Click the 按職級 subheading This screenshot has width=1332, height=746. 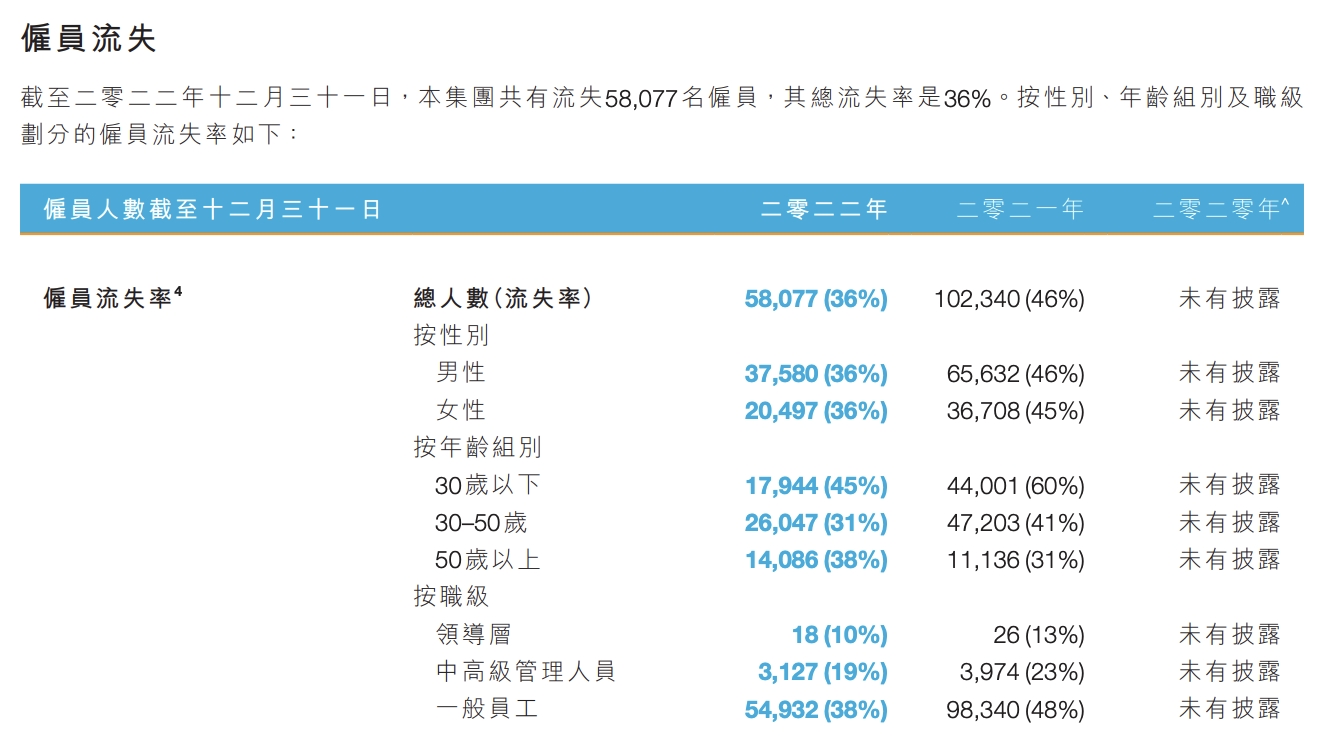451,597
